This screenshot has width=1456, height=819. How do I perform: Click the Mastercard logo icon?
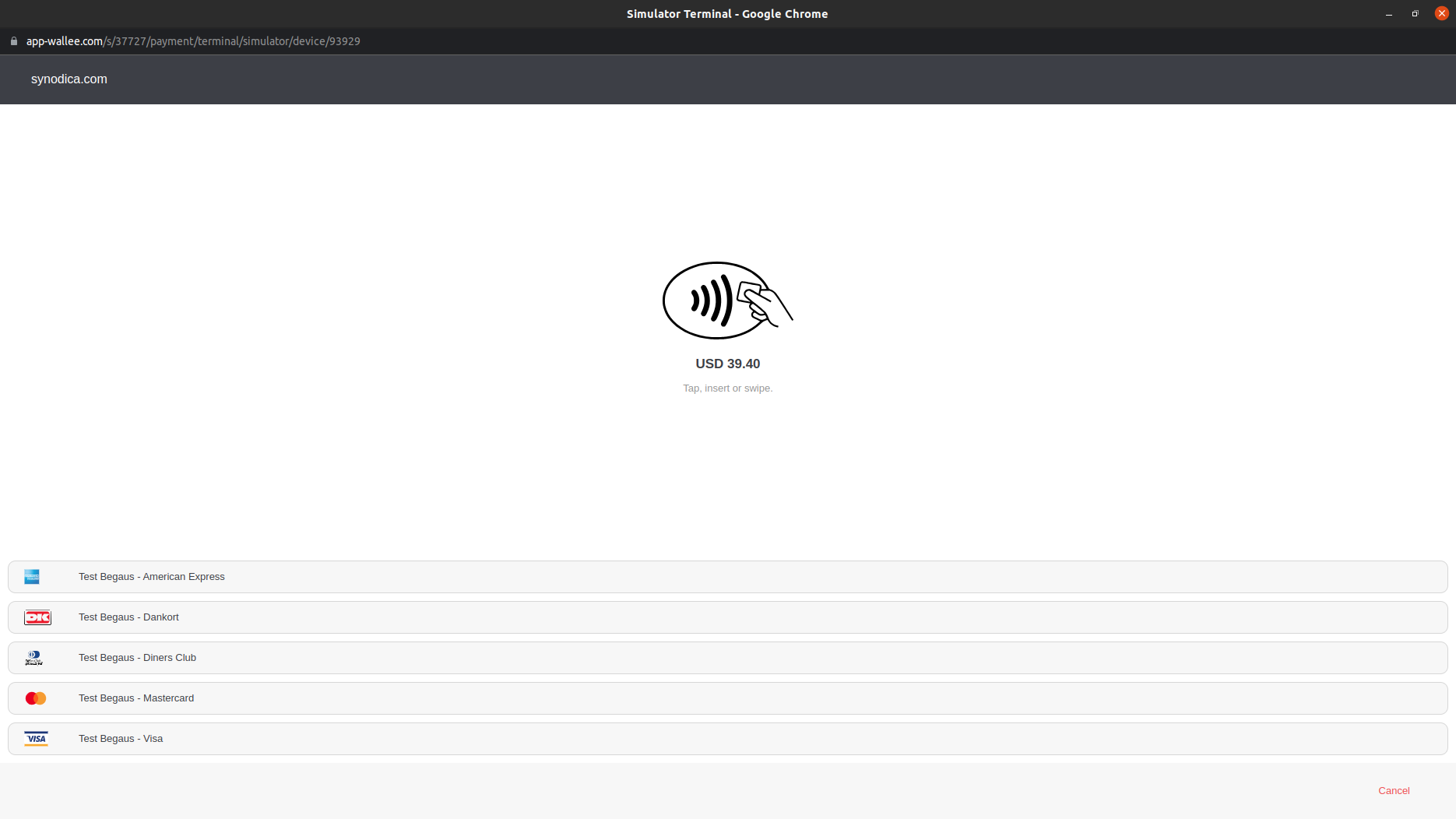tap(36, 698)
